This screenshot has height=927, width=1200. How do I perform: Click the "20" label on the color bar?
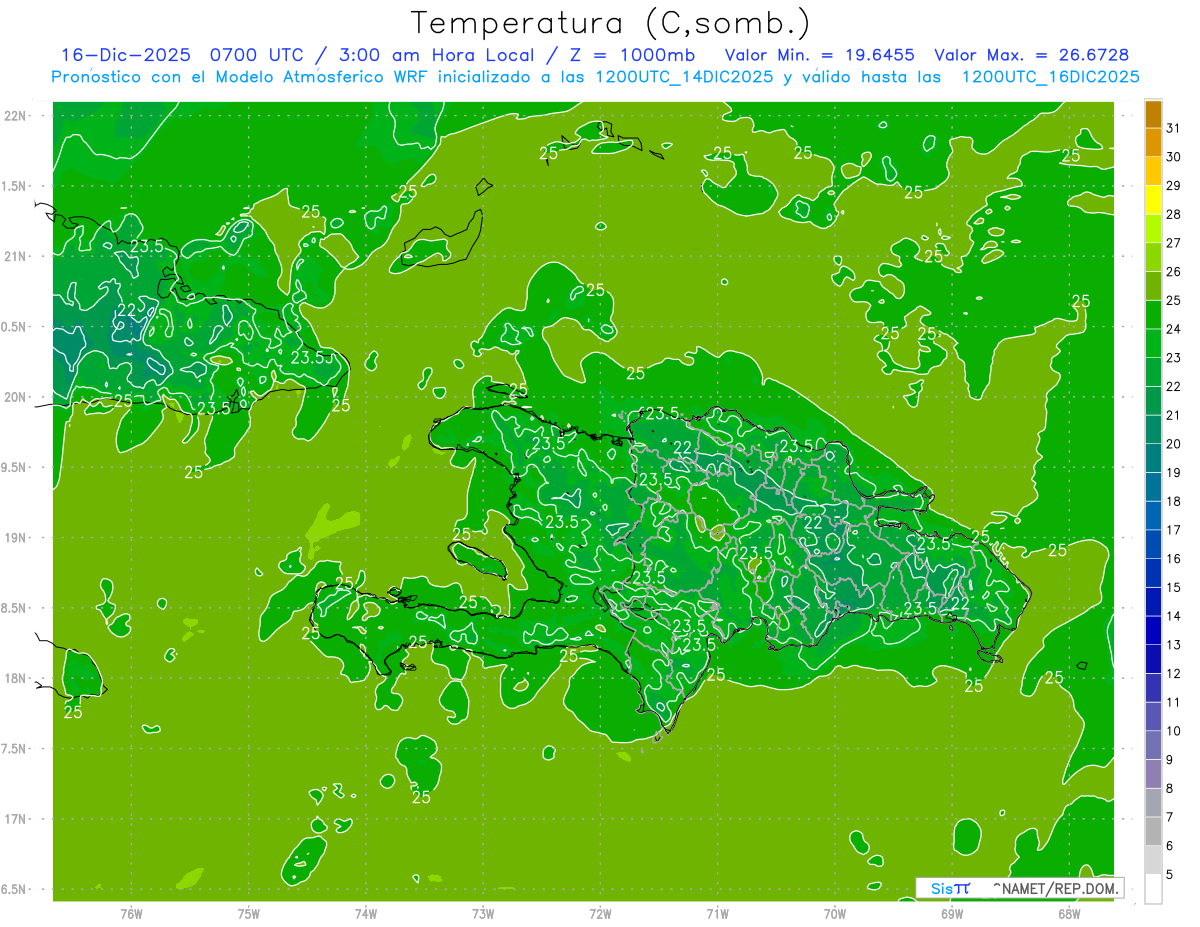[x=1174, y=444]
